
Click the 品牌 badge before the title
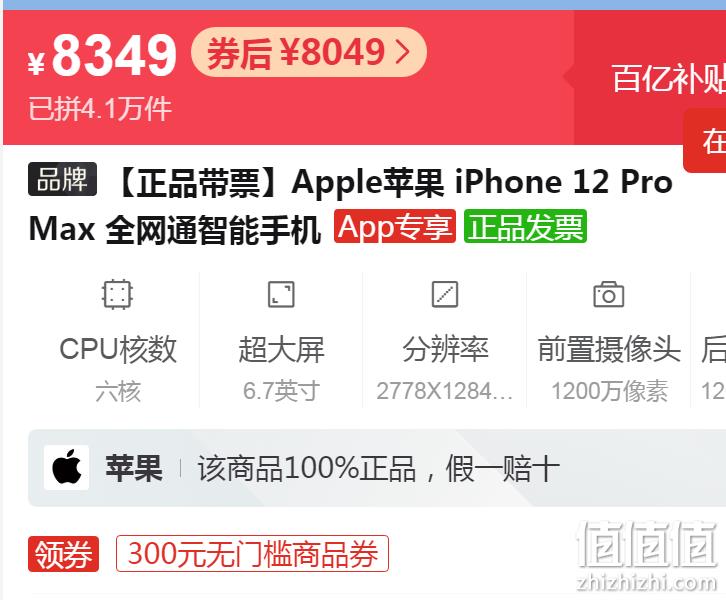pyautogui.click(x=63, y=179)
